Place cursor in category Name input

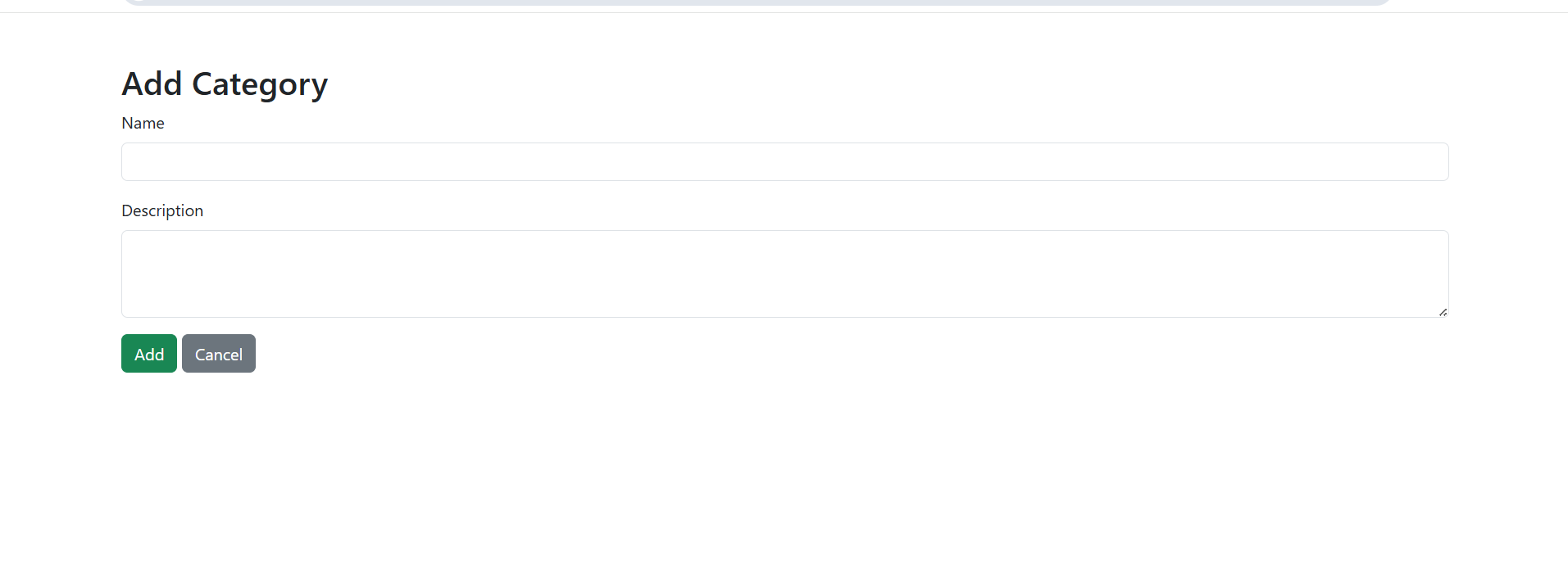tap(784, 162)
